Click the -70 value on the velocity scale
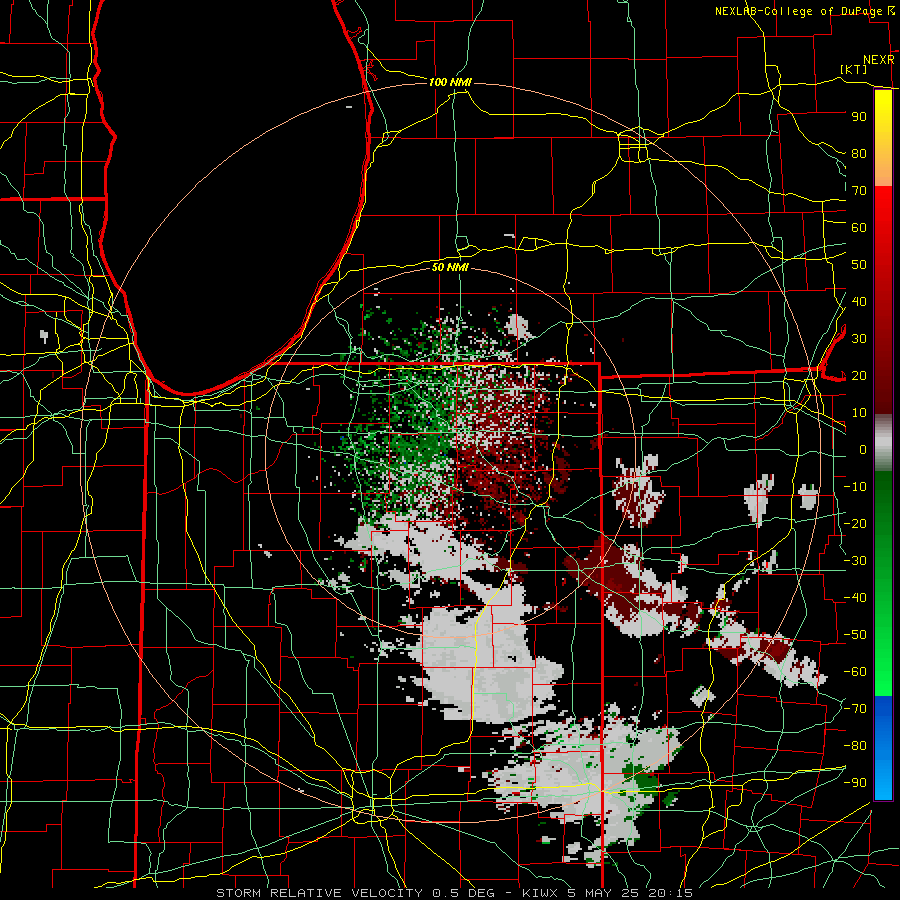 (855, 709)
